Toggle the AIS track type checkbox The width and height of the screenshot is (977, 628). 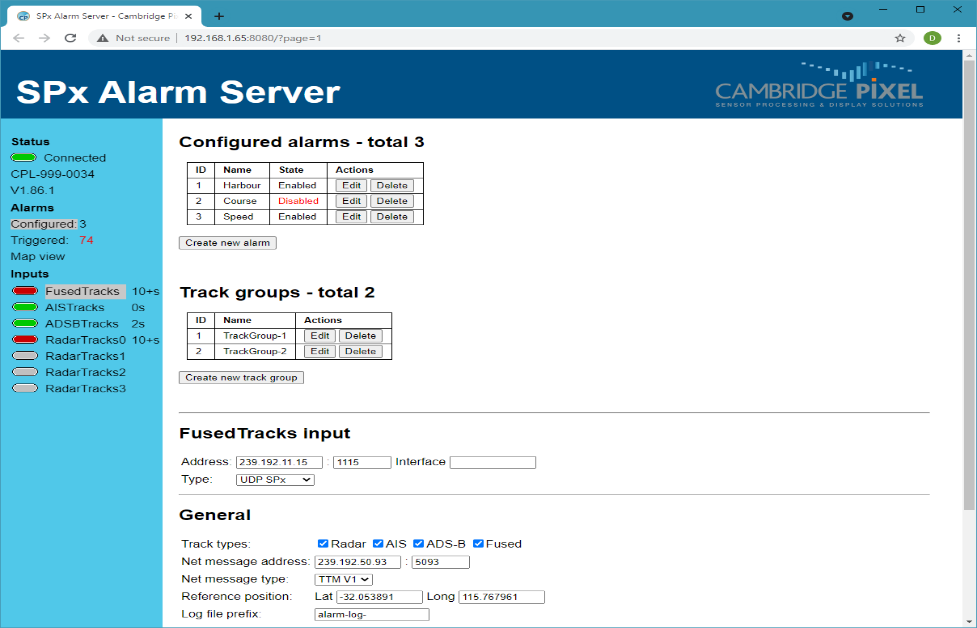tap(378, 544)
